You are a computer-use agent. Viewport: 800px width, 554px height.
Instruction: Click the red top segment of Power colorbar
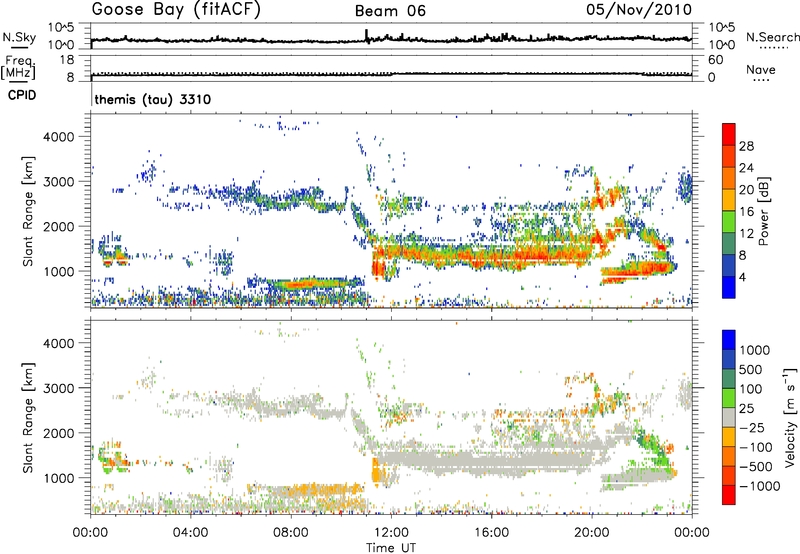(729, 134)
